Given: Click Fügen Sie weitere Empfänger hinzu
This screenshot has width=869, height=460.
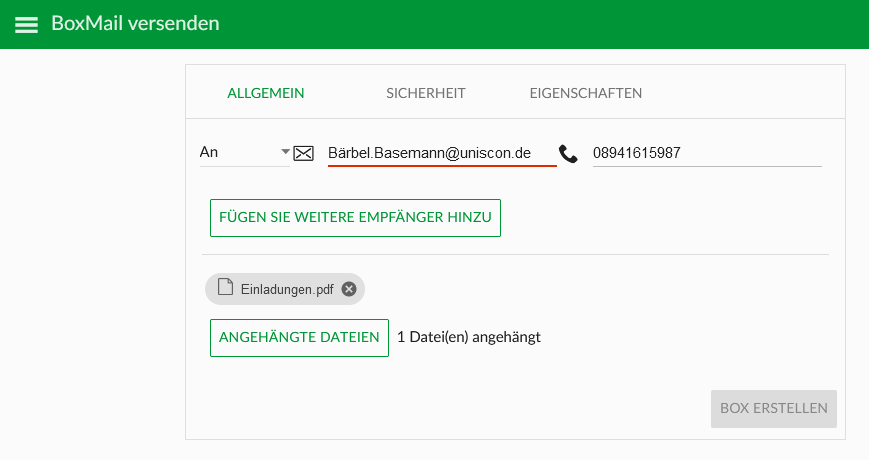Looking at the screenshot, I should pos(355,218).
